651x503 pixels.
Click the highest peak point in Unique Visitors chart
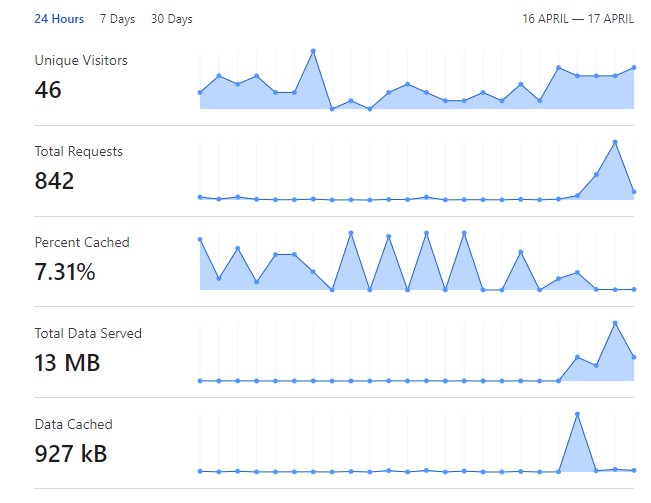click(x=313, y=50)
